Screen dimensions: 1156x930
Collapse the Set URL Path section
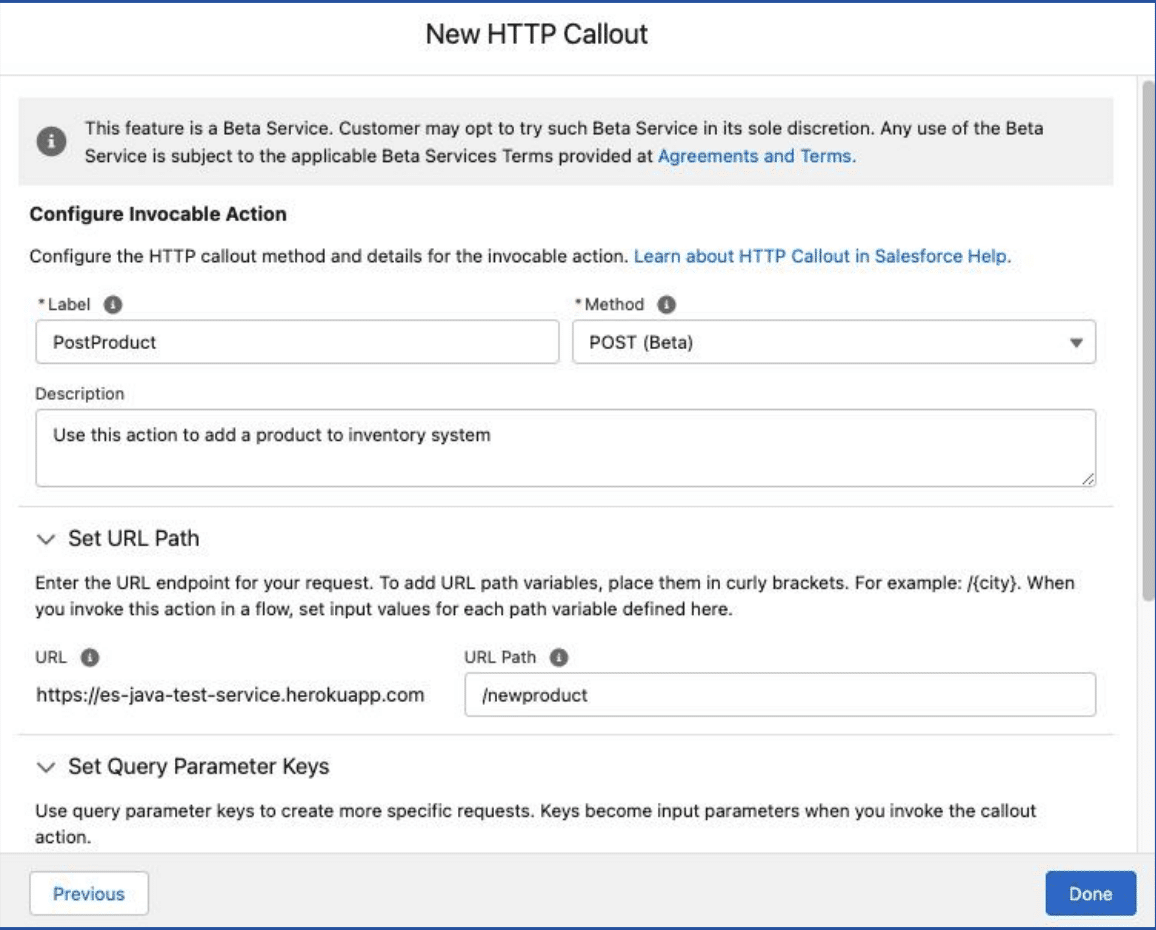click(45, 539)
